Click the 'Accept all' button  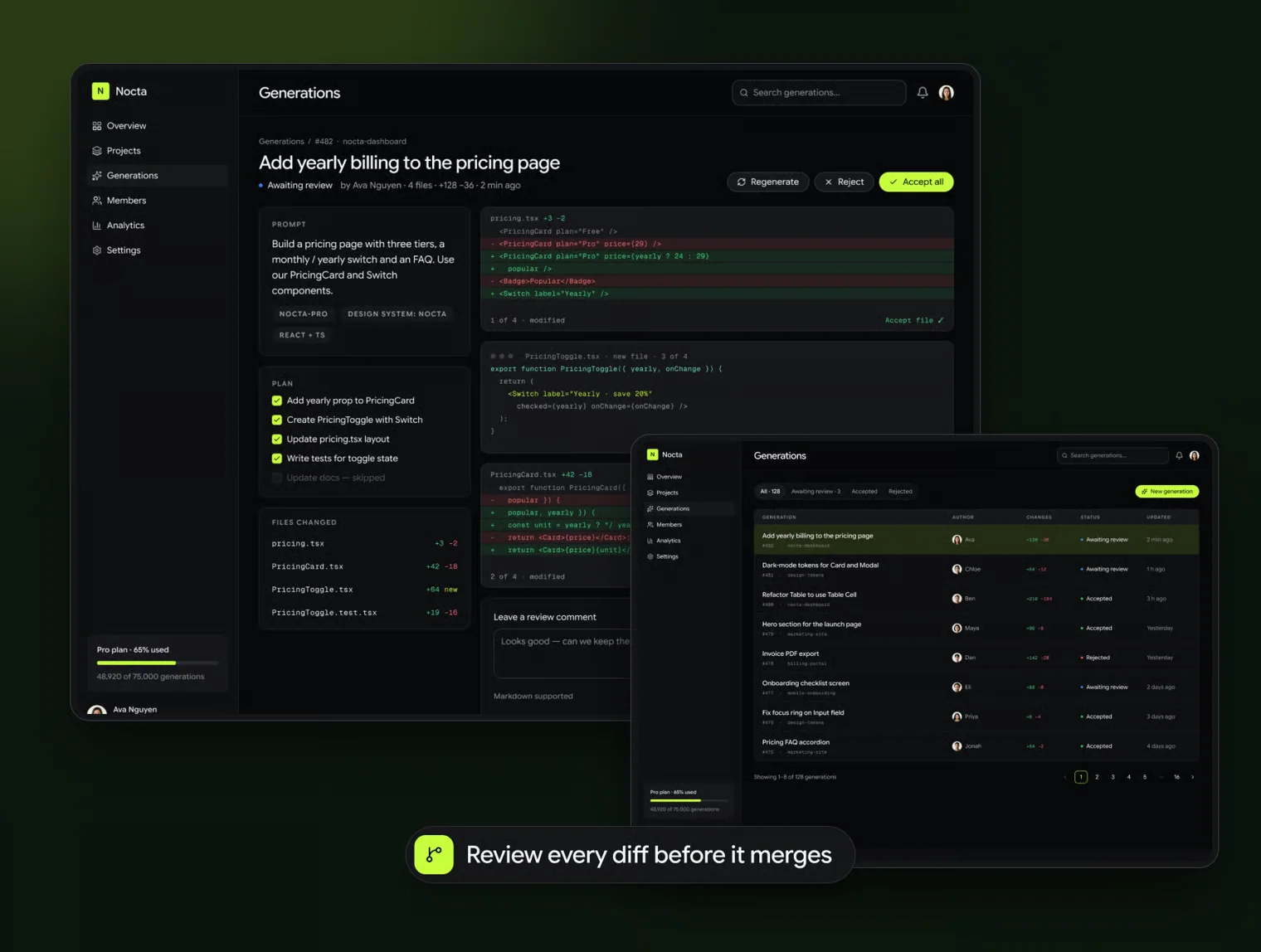[x=916, y=182]
